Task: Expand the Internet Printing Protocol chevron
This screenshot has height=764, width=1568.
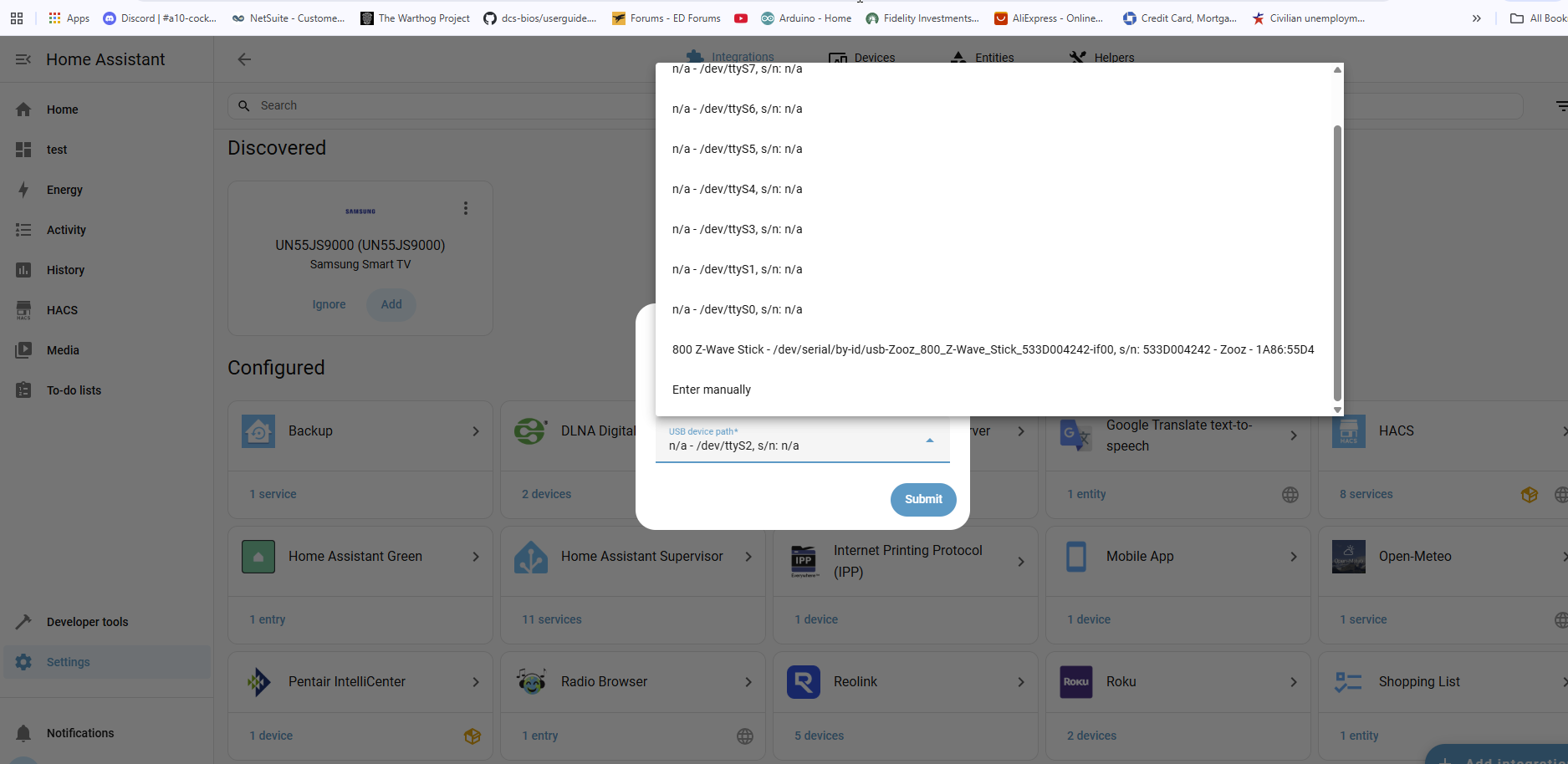Action: 1021,562
